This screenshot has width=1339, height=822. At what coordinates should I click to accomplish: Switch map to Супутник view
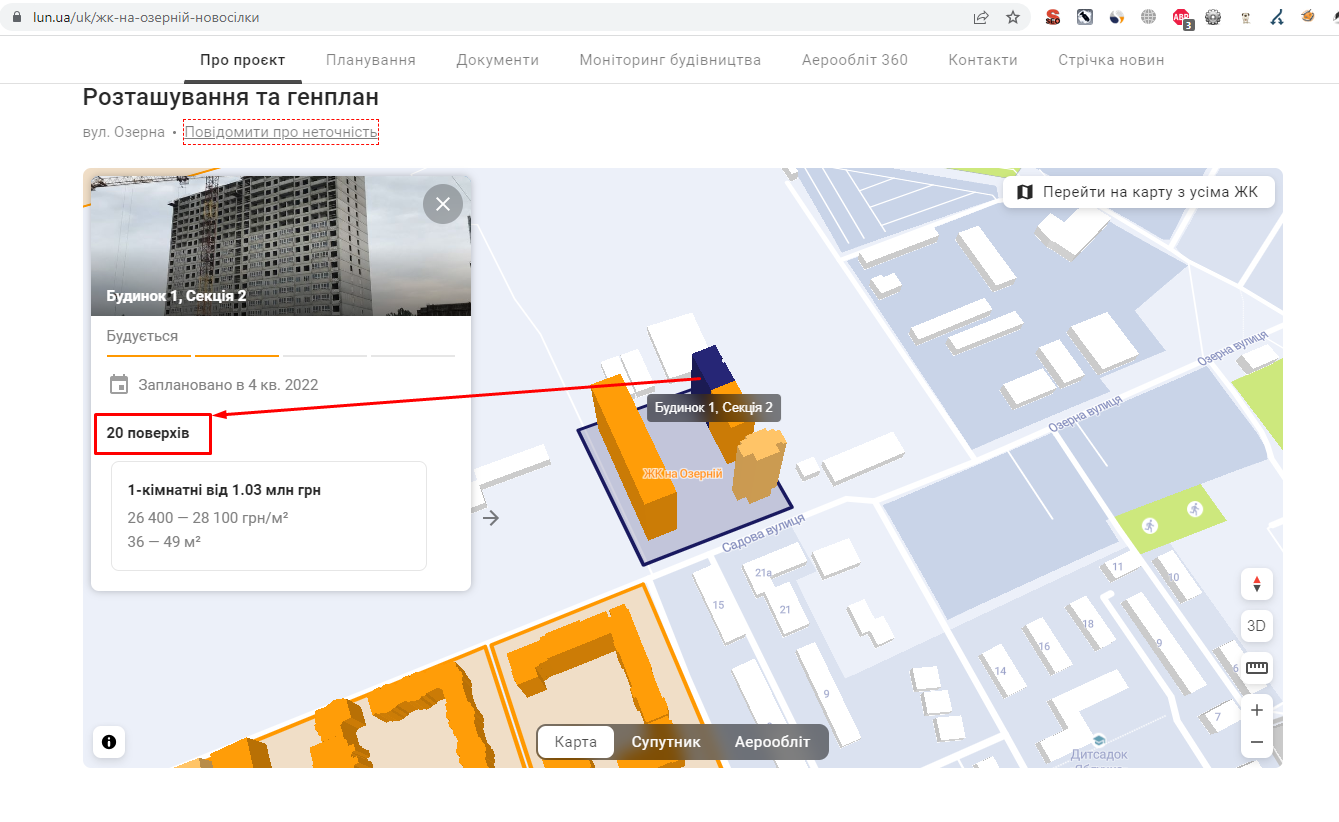[x=665, y=742]
